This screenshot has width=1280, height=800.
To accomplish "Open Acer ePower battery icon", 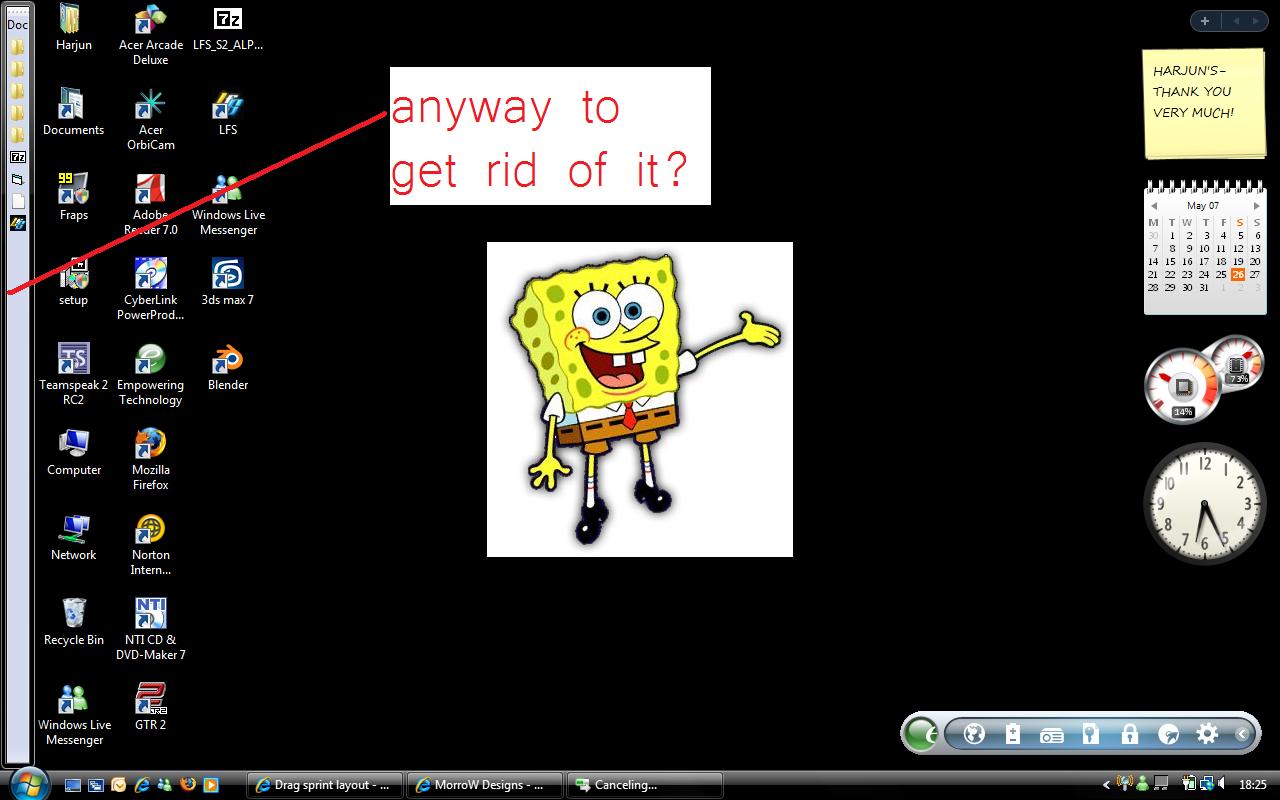I will [x=1013, y=735].
